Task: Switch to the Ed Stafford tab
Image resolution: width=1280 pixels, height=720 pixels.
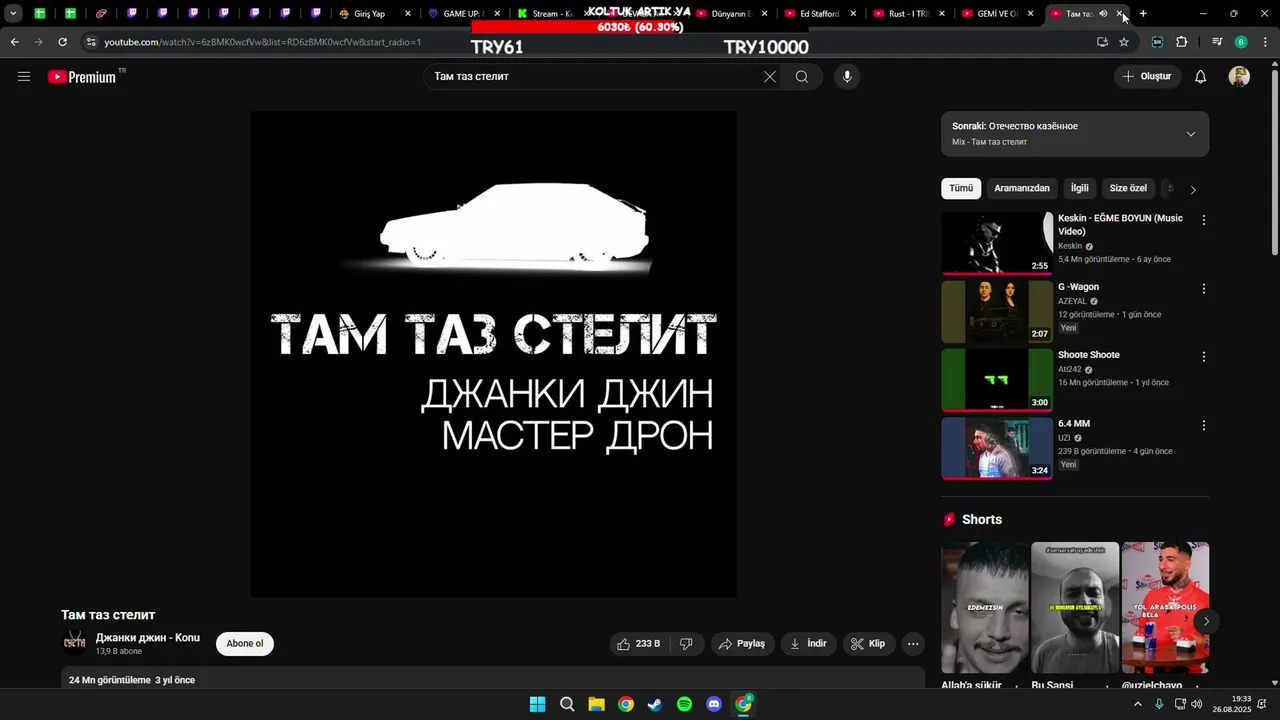Action: click(820, 14)
